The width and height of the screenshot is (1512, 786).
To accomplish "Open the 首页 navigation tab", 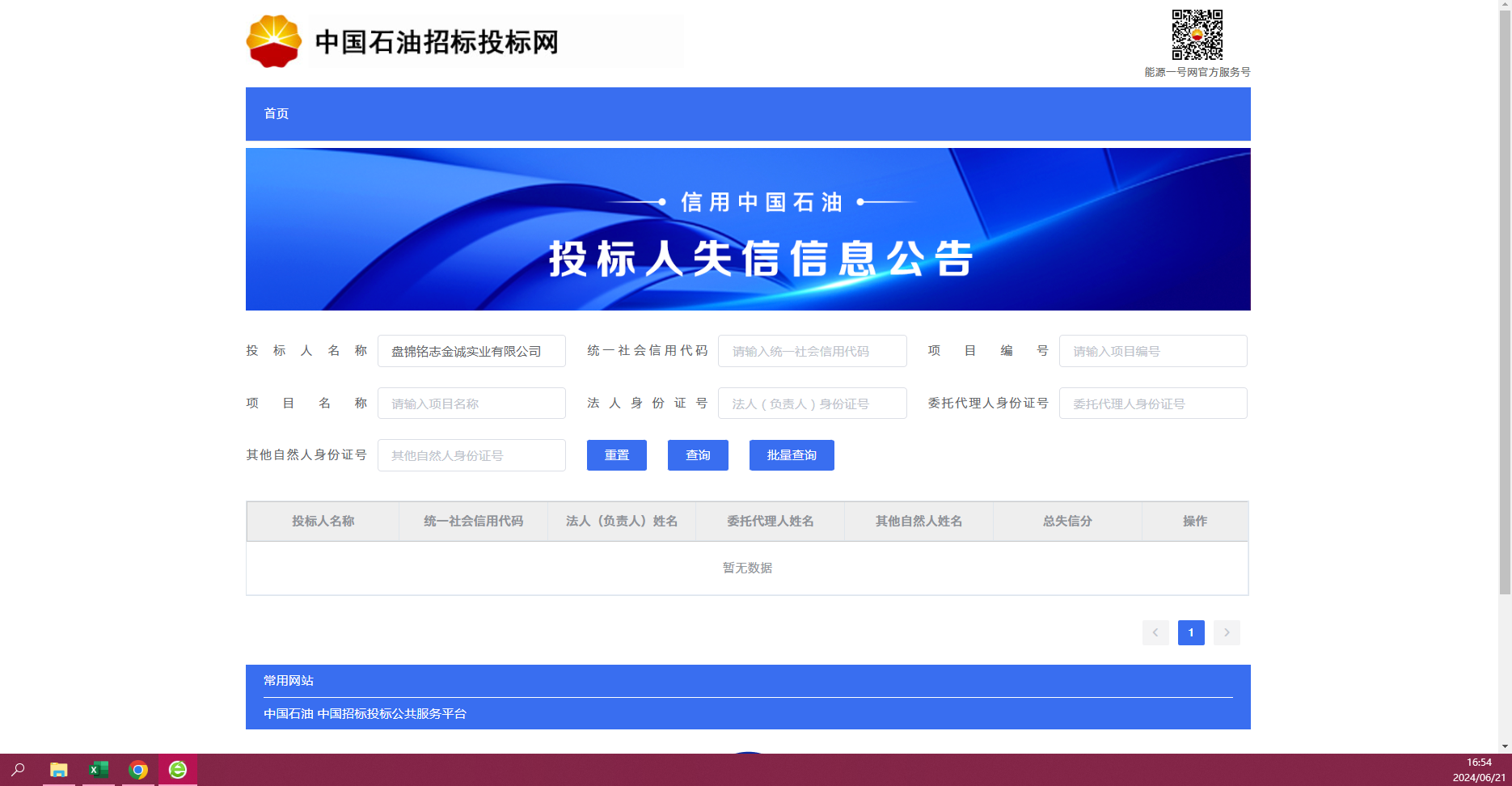I will point(277,113).
